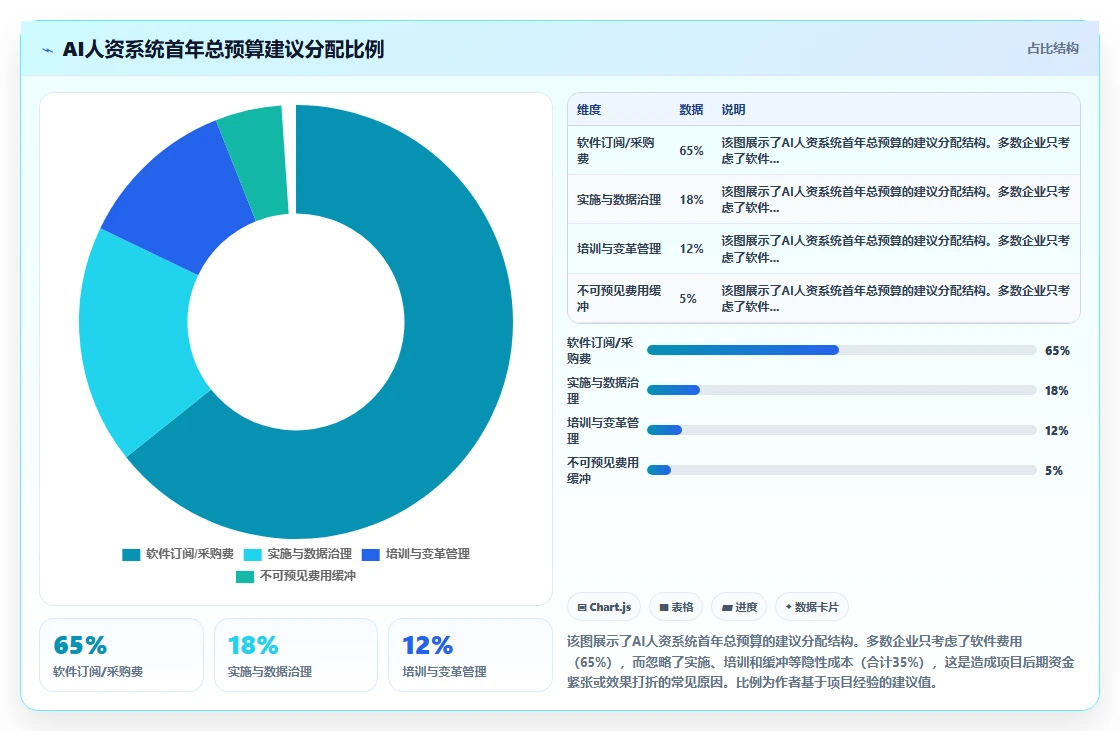Click the 65% value in the table

pos(691,151)
